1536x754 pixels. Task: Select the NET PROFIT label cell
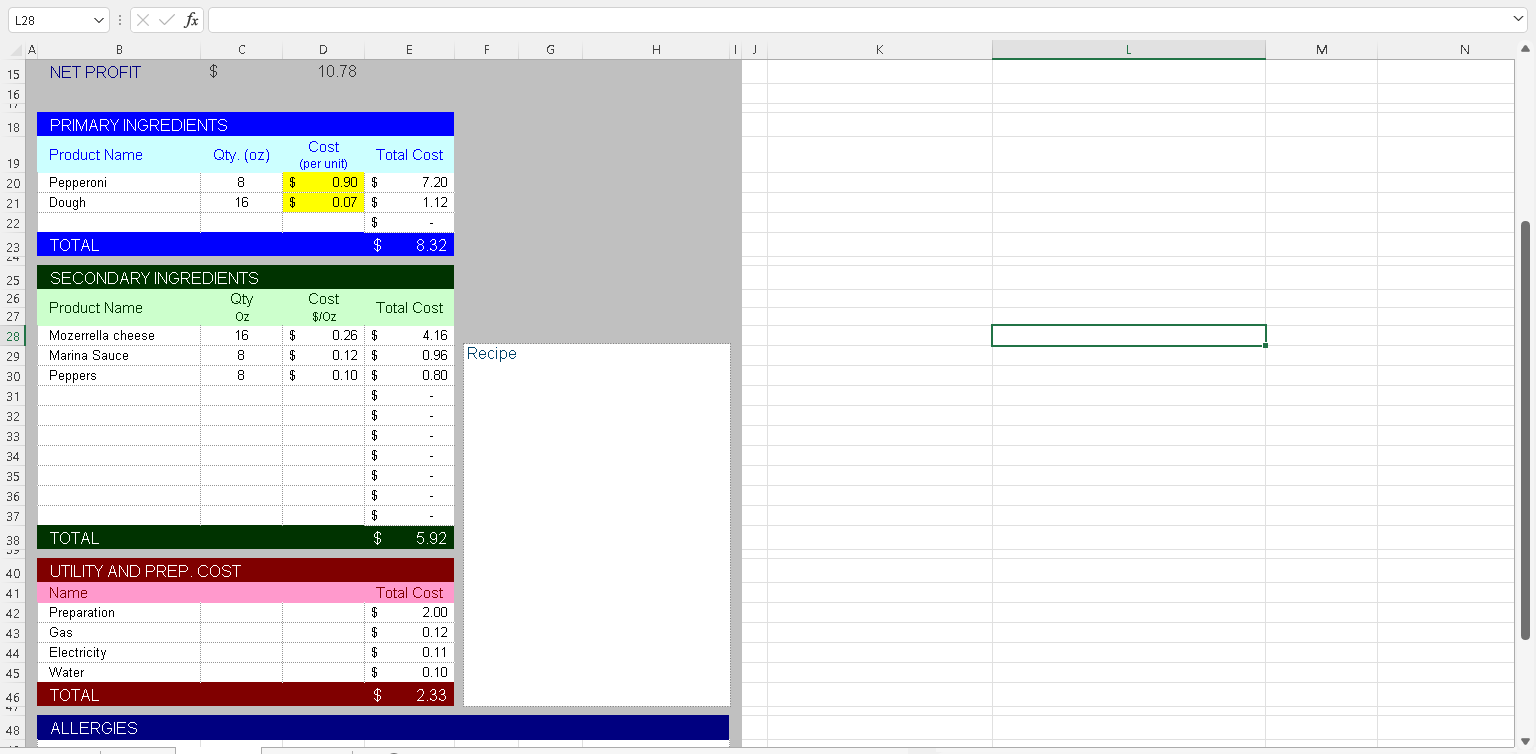(x=95, y=71)
